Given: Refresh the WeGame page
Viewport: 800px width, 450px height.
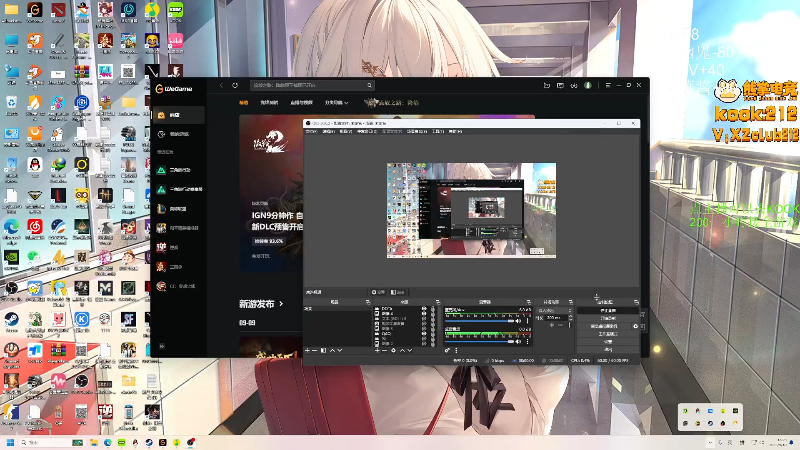Looking at the screenshot, I should [235, 85].
